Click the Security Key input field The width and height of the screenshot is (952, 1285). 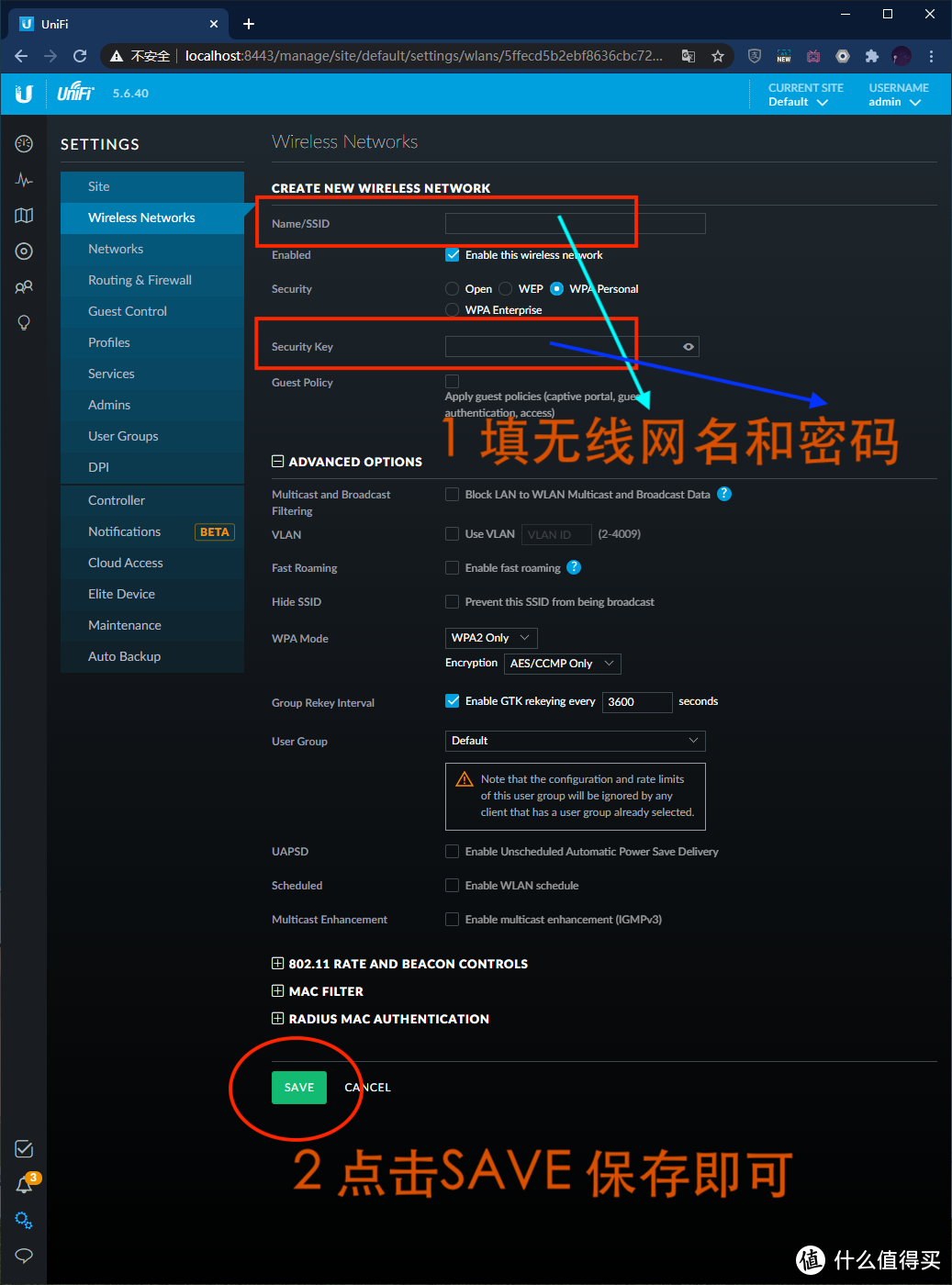tap(572, 346)
